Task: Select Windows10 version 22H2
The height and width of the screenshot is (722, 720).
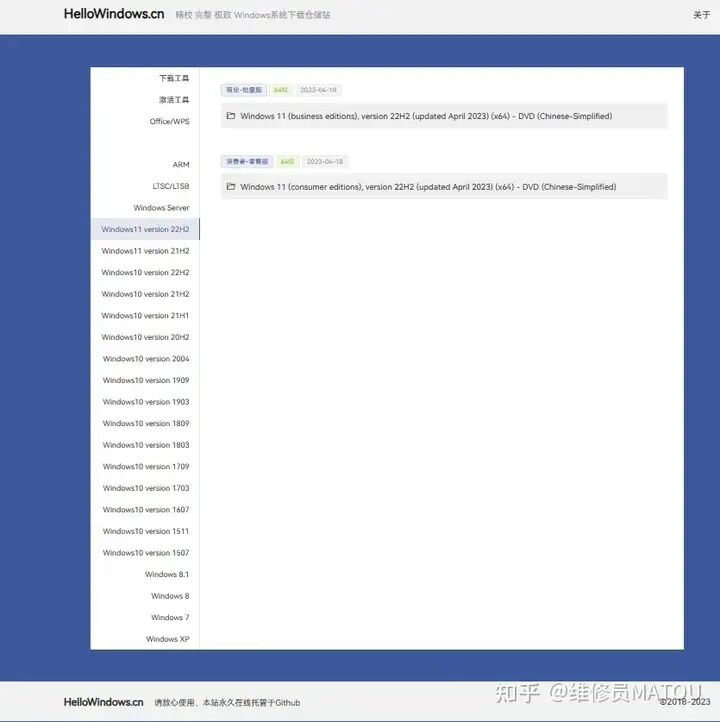Action: pyautogui.click(x=145, y=273)
